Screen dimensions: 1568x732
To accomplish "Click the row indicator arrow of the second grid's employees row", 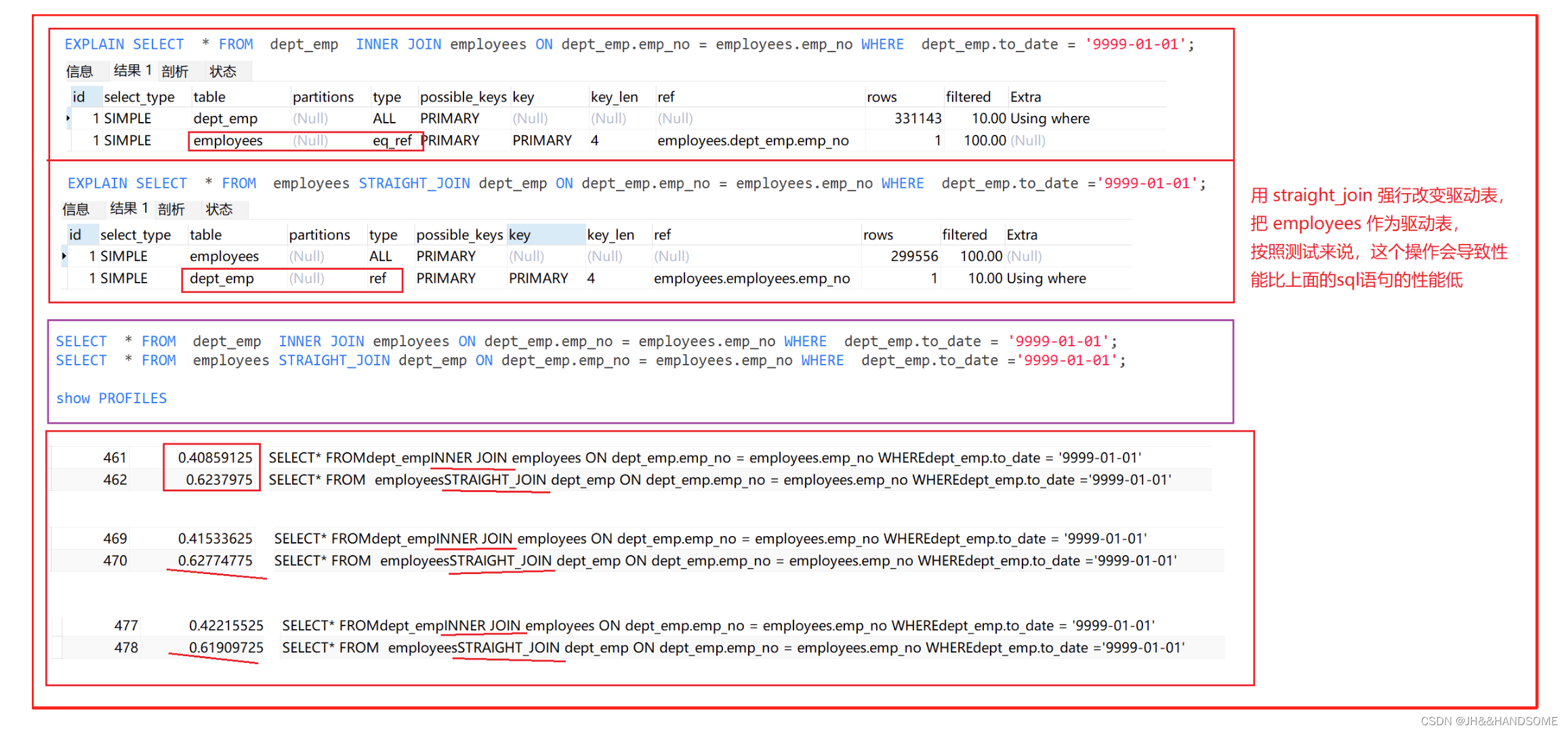I will (64, 256).
